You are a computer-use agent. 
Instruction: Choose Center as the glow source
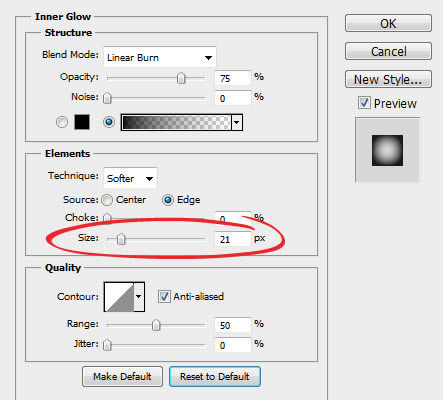[x=107, y=200]
